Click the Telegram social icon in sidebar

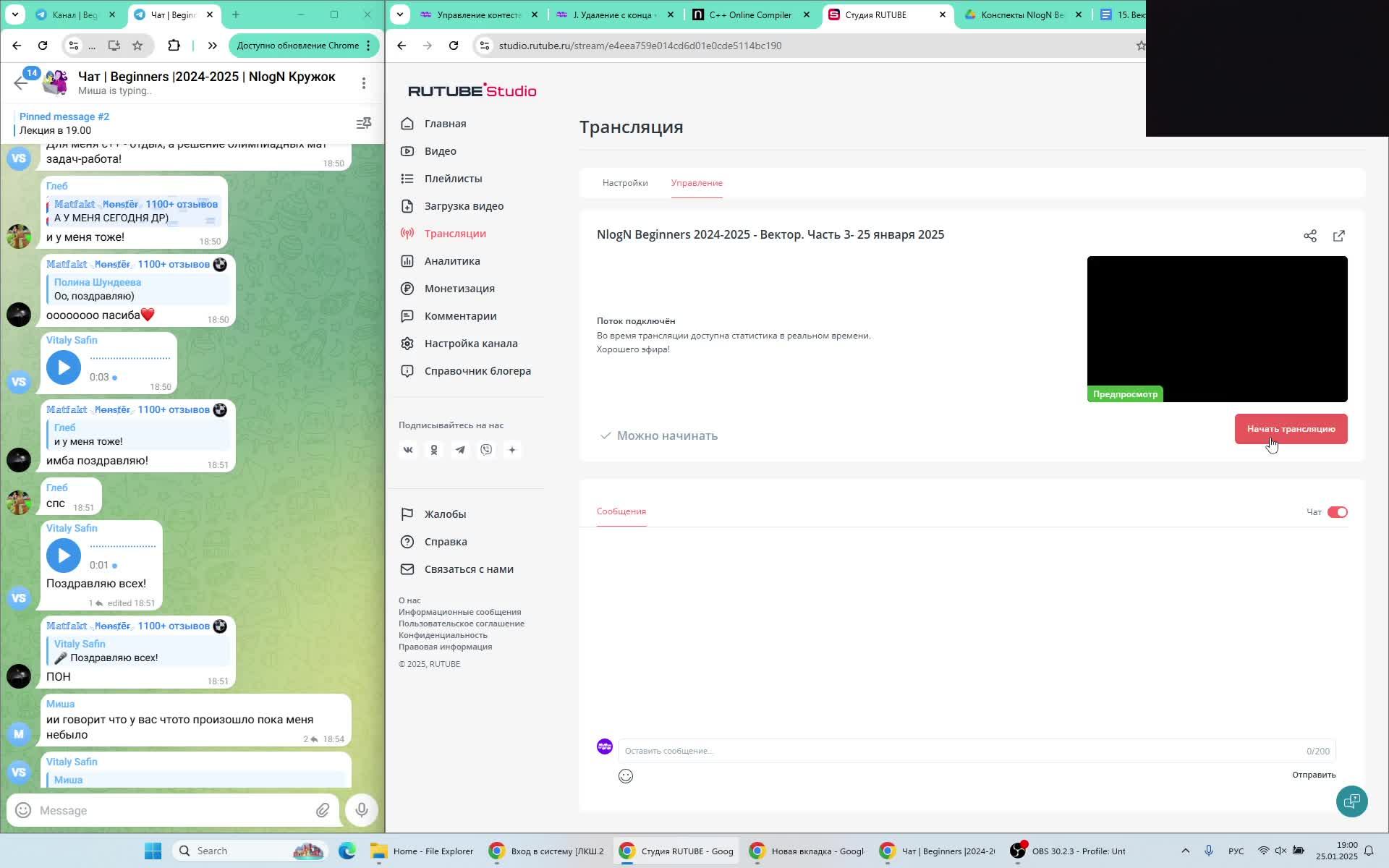point(460,450)
